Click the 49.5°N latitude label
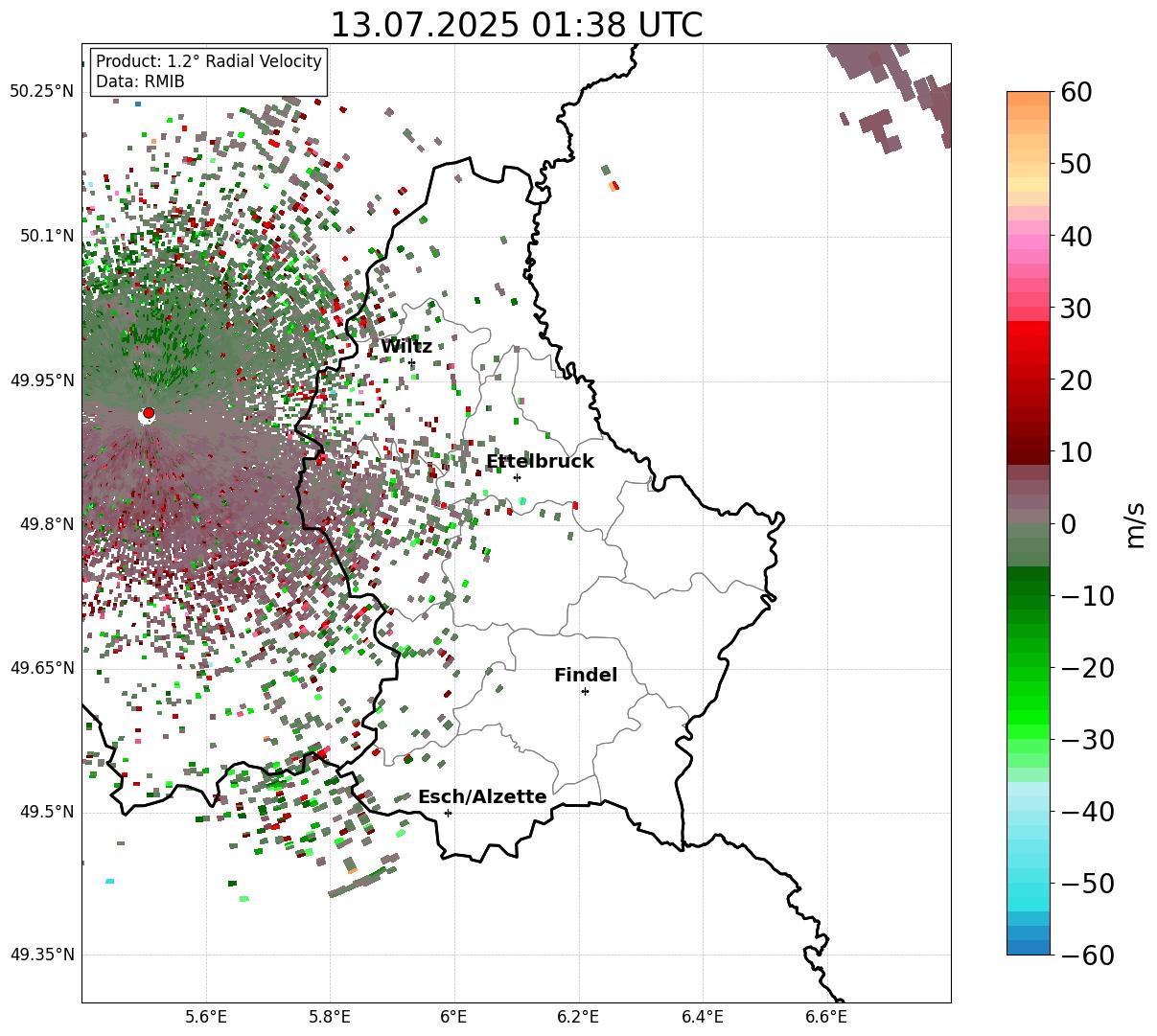 (x=47, y=812)
